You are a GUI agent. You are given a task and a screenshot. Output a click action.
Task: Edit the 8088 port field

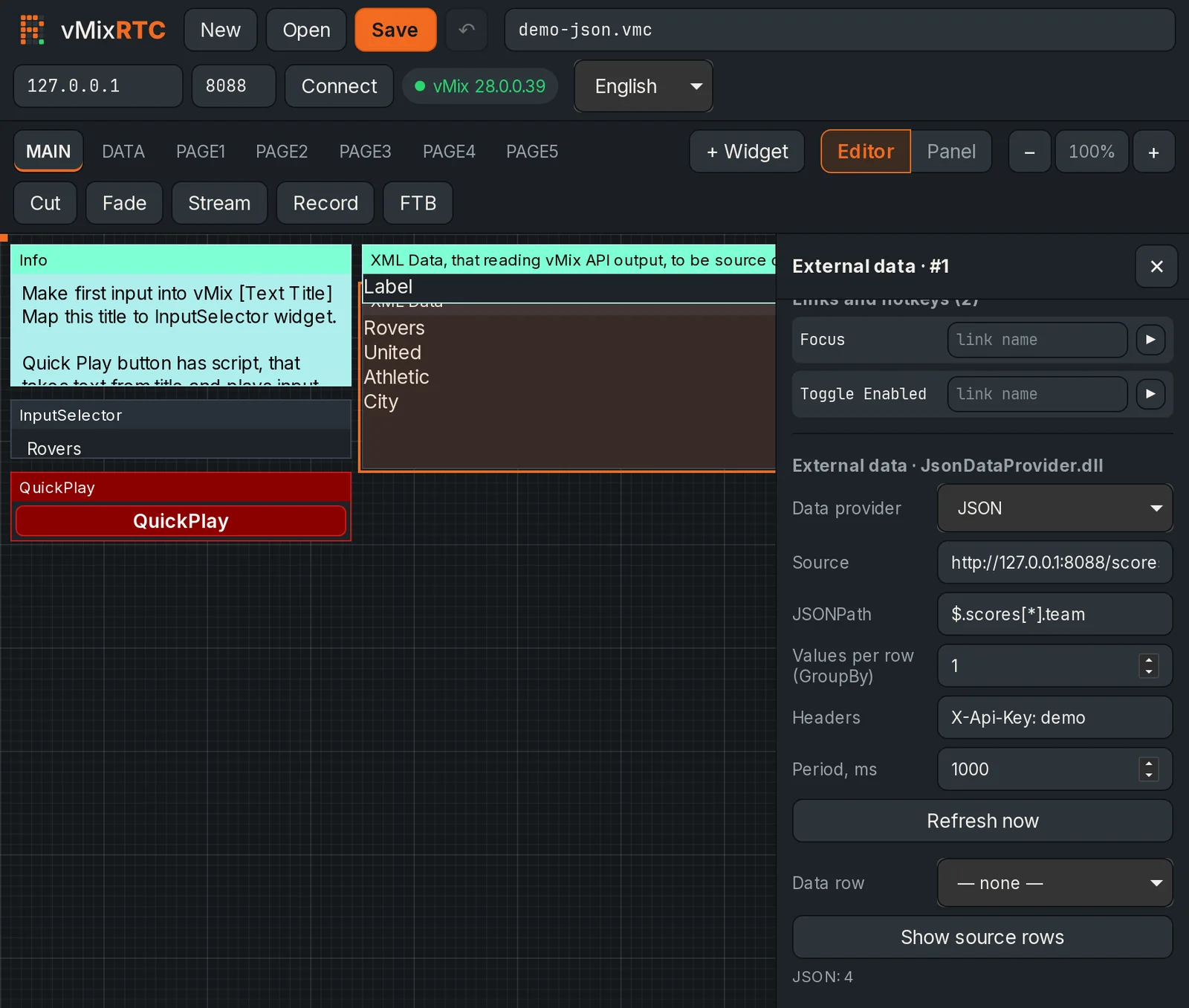click(x=234, y=86)
